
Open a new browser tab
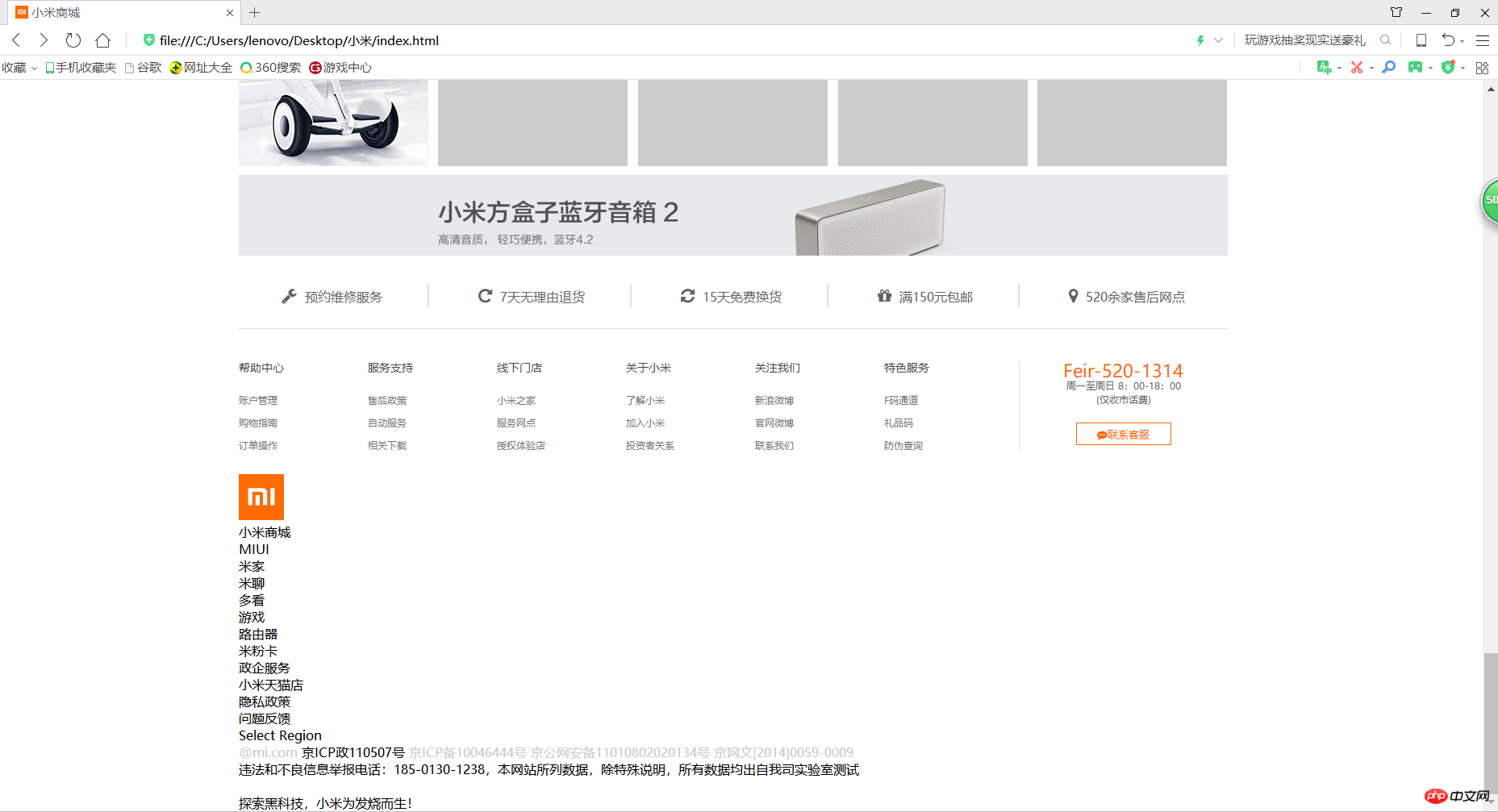point(255,13)
